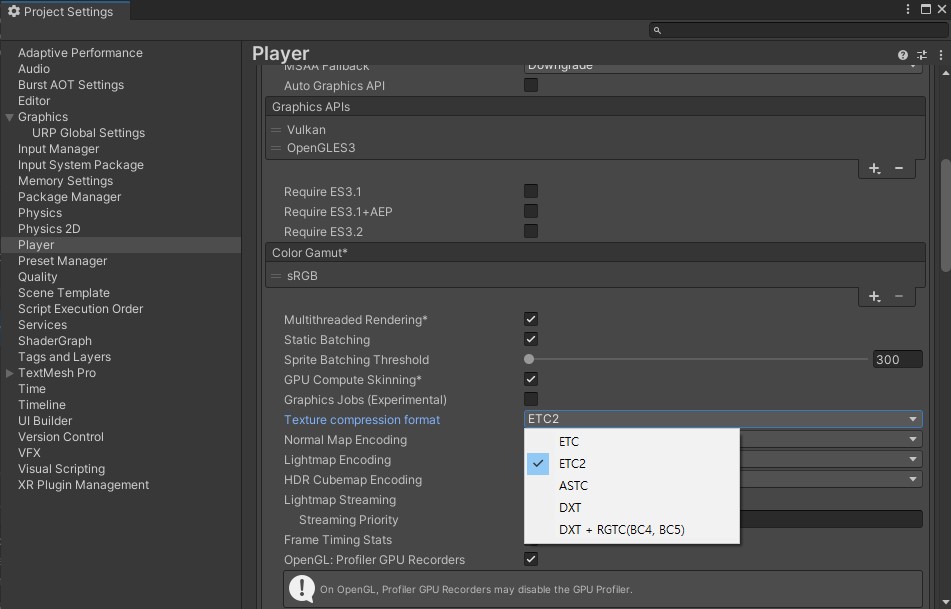Screen dimensions: 951x609
Task: Open Audio settings category
Action: click(x=34, y=69)
